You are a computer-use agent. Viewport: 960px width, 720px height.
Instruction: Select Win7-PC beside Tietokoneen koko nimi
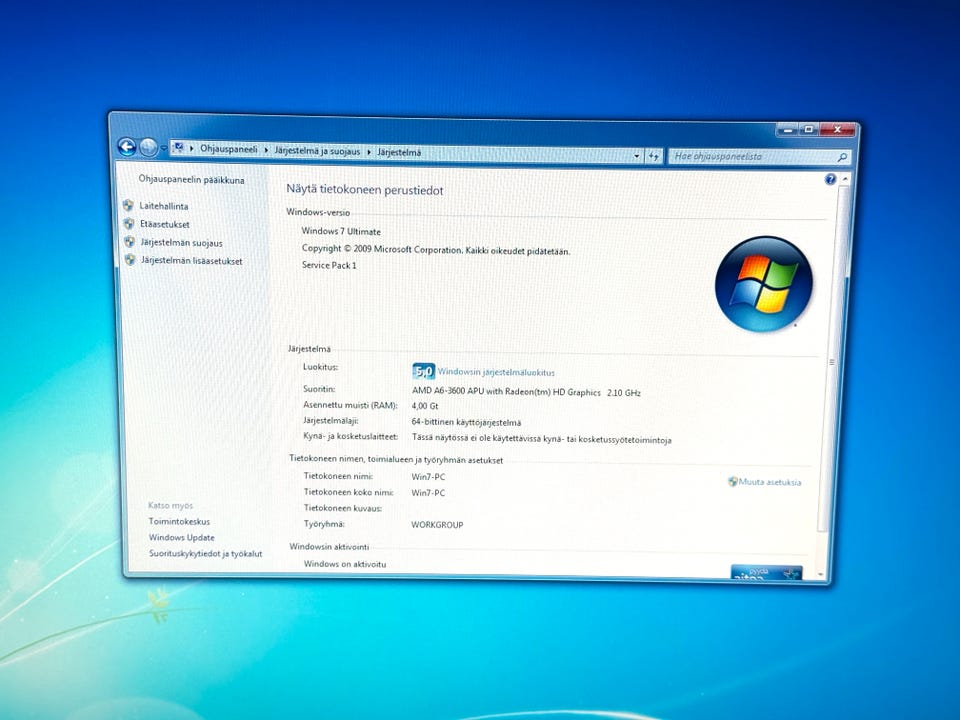click(428, 493)
